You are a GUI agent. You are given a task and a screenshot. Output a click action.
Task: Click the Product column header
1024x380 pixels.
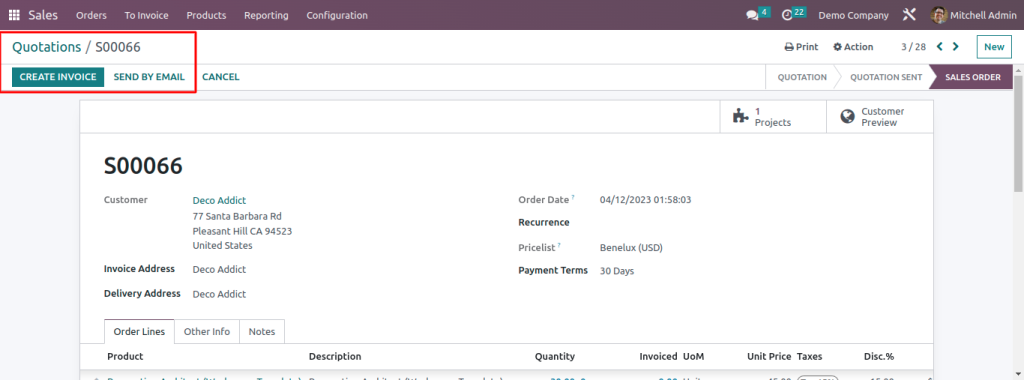coord(125,356)
